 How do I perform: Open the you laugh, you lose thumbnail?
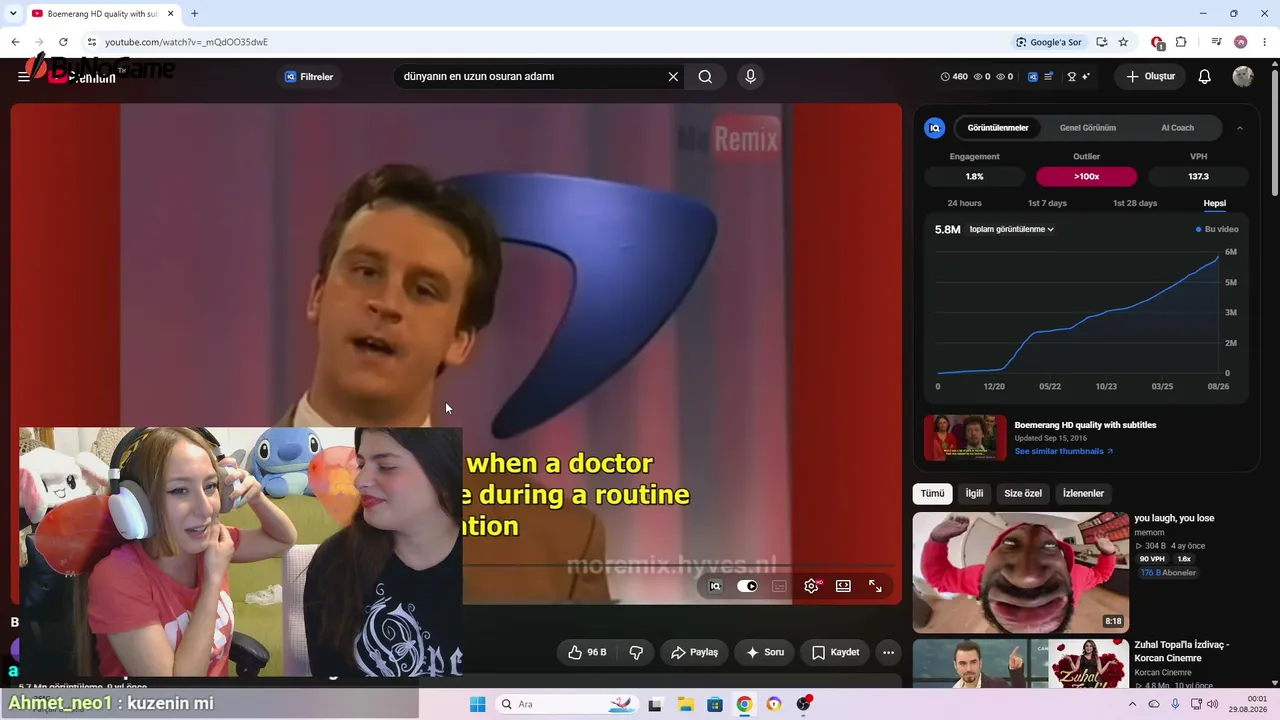pyautogui.click(x=1021, y=572)
